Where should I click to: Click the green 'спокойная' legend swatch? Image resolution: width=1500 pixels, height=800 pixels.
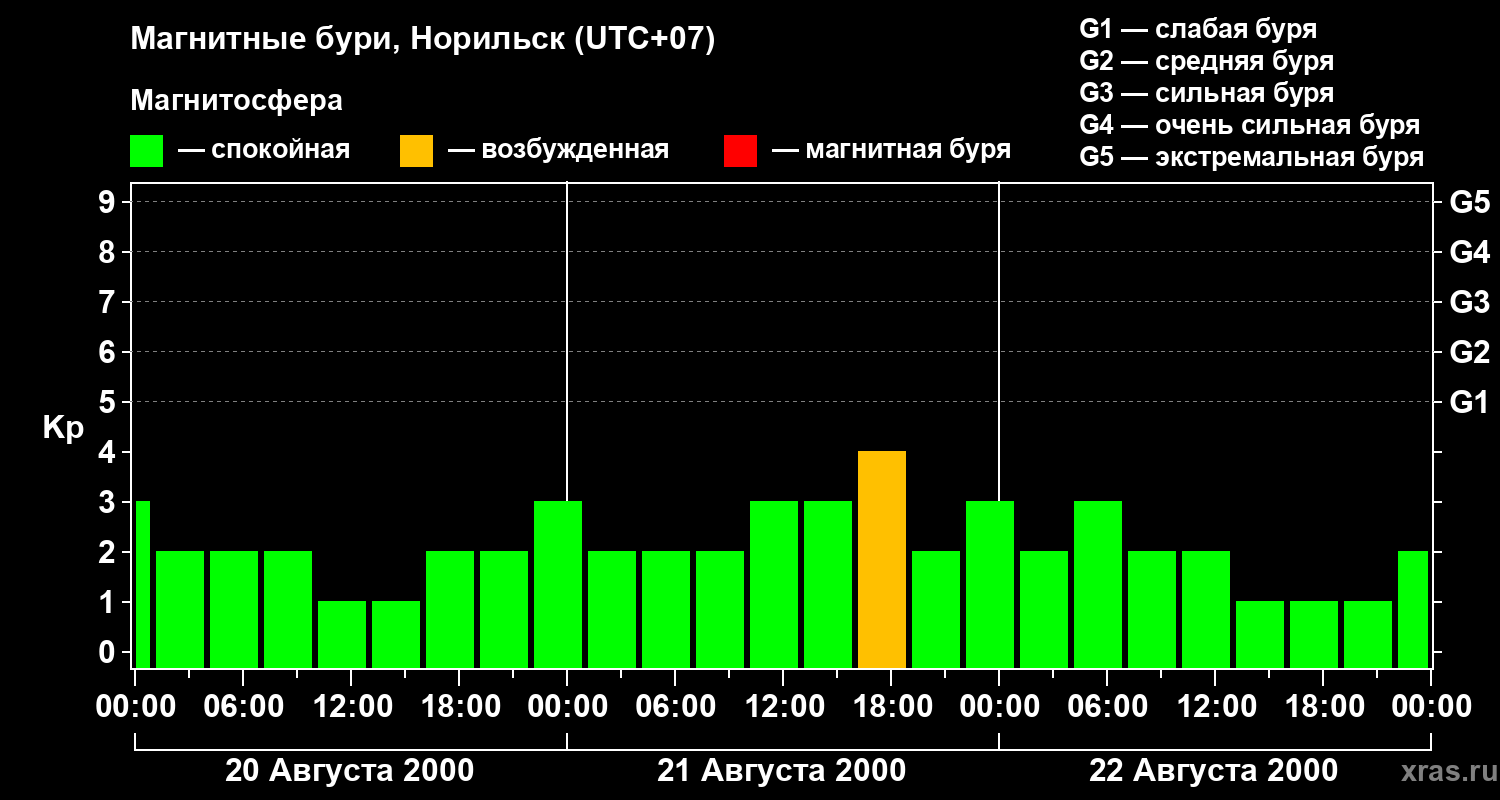[146, 151]
